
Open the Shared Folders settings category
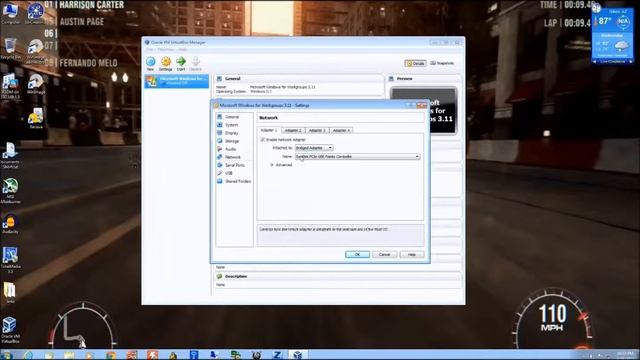pos(238,181)
